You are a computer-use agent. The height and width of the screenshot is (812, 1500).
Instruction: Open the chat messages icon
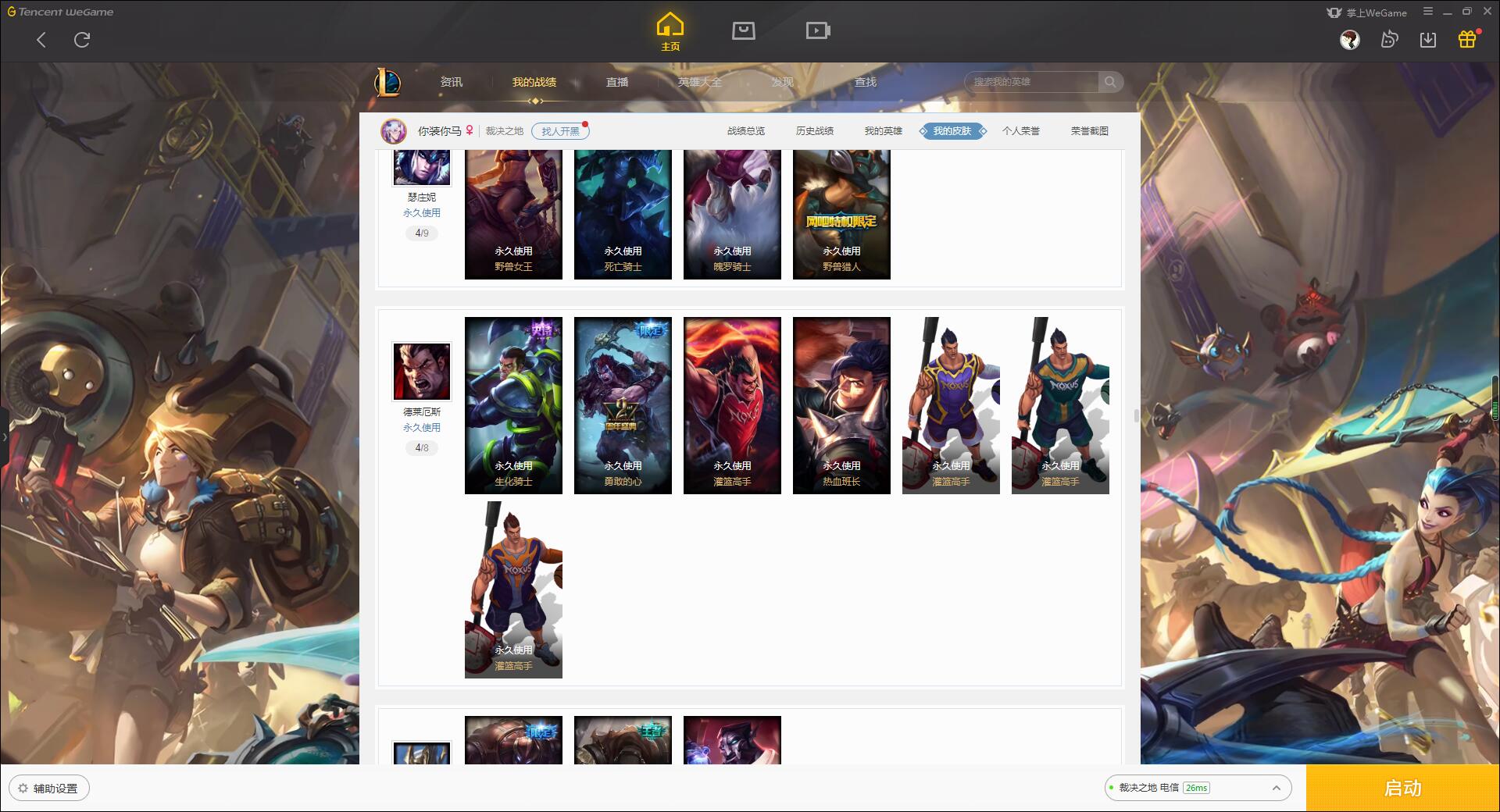tap(1389, 40)
